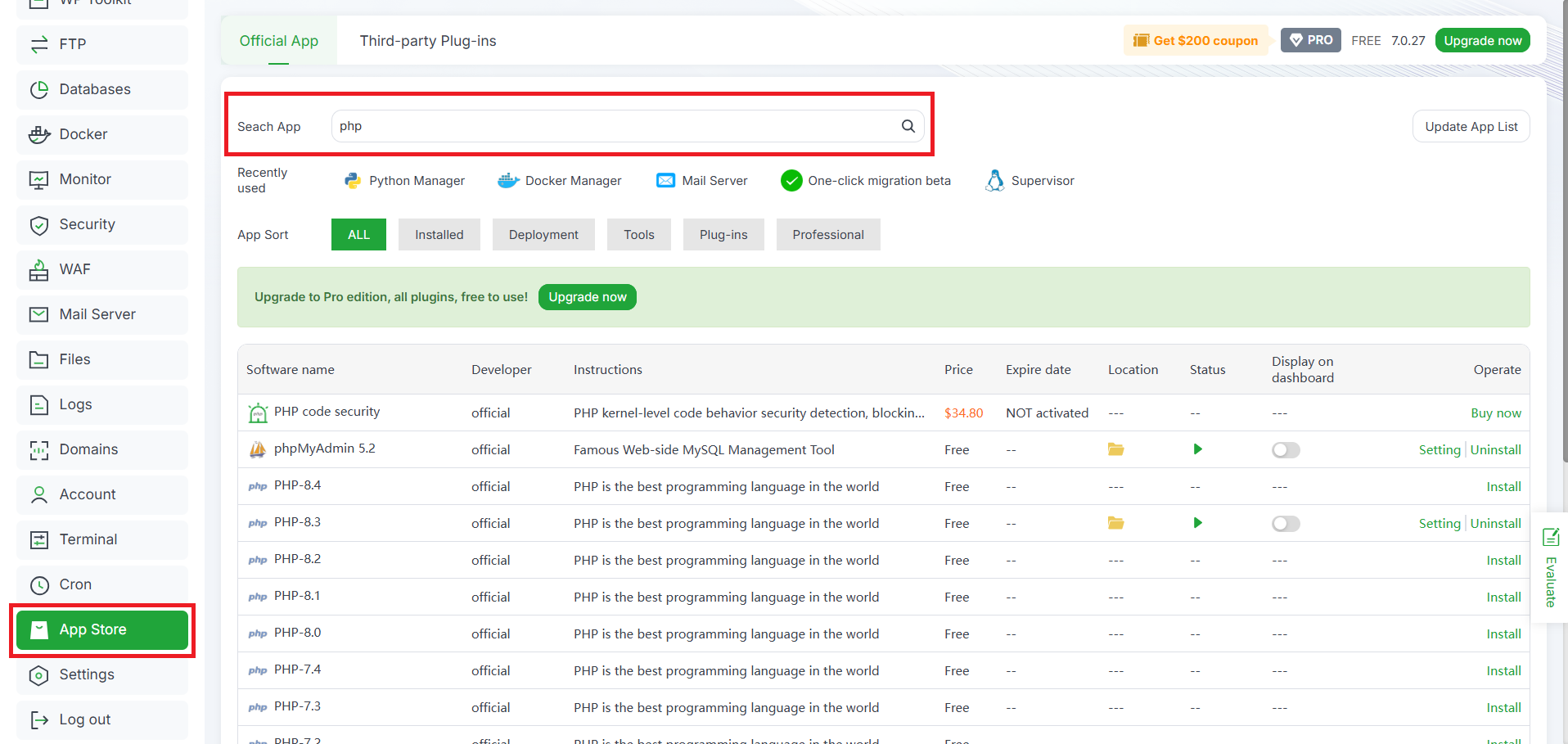
Task: Click the Log out arrow icon
Action: 39,719
